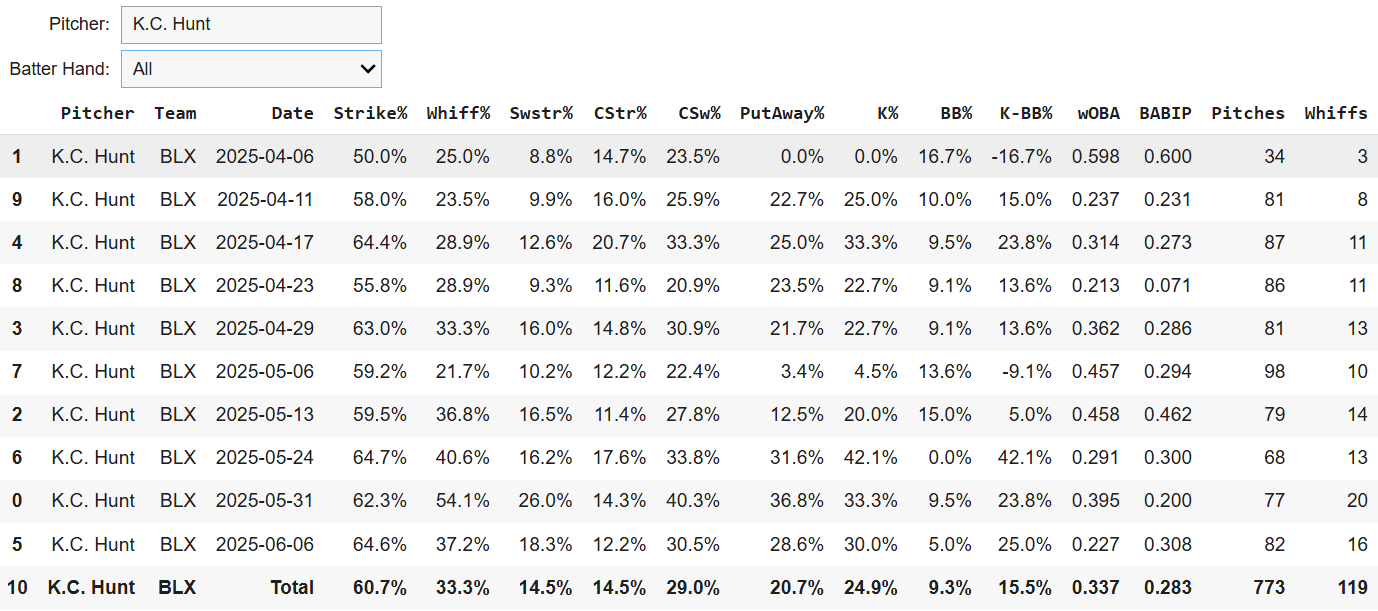Viewport: 1378px width, 611px height.
Task: Click the Strike% column header
Action: coord(370,113)
